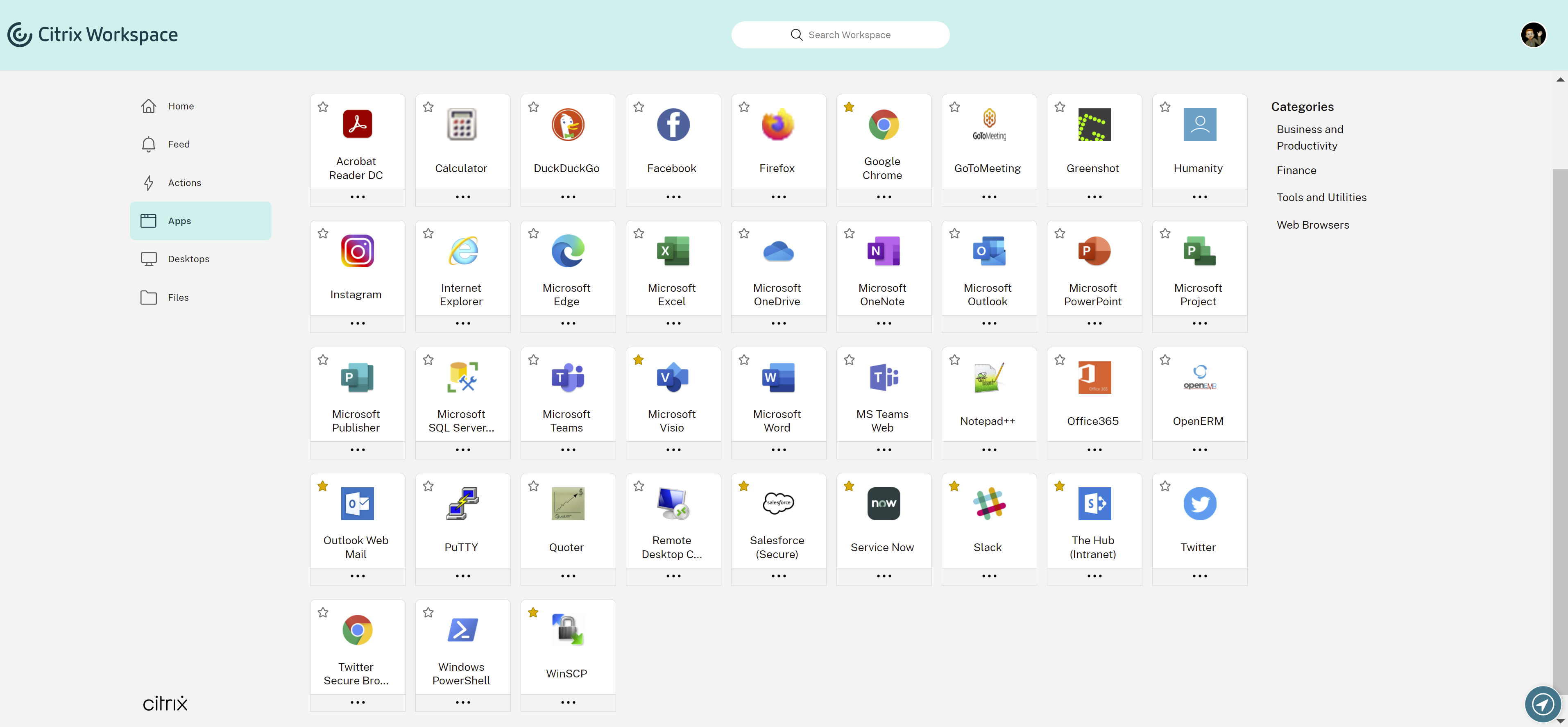Filter by Tools and Utilities category
Screen dimensions: 1568x727
pos(1321,197)
